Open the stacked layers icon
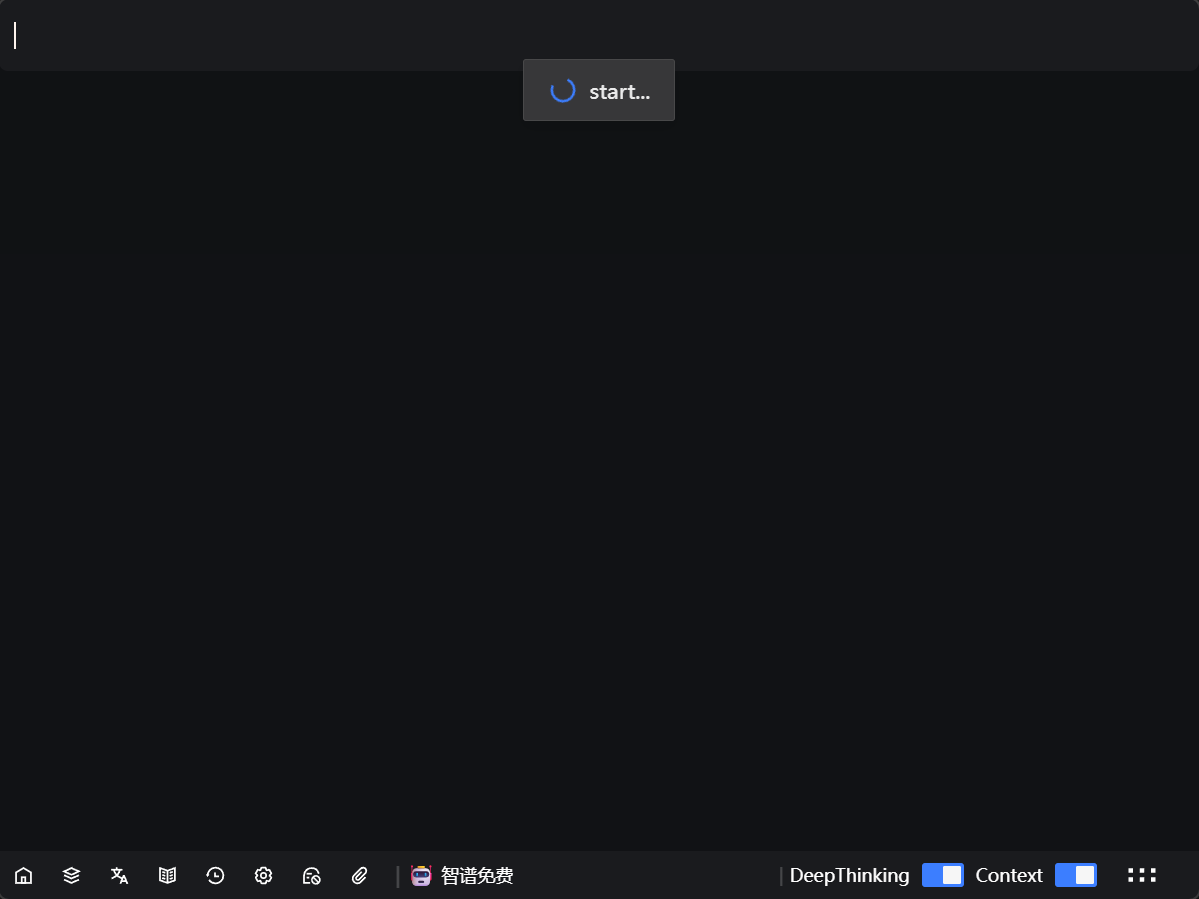Image resolution: width=1199 pixels, height=899 pixels. coord(71,876)
